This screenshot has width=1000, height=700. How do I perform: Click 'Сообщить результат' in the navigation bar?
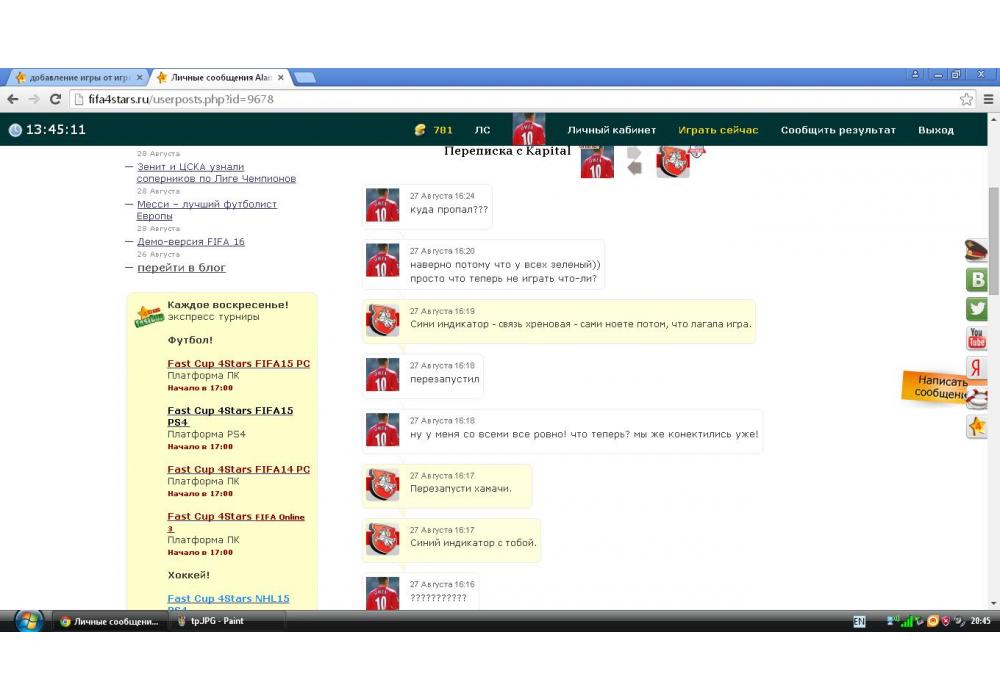click(838, 130)
